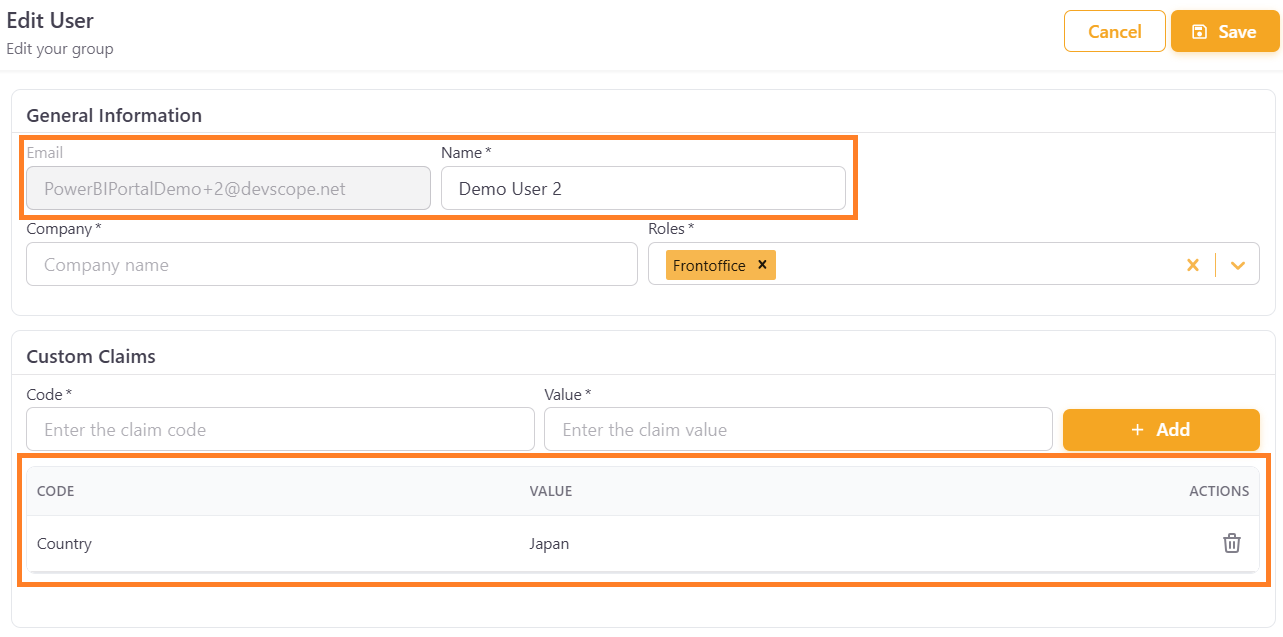The height and width of the screenshot is (637, 1283).
Task: Click the CODE column header
Action: (55, 491)
